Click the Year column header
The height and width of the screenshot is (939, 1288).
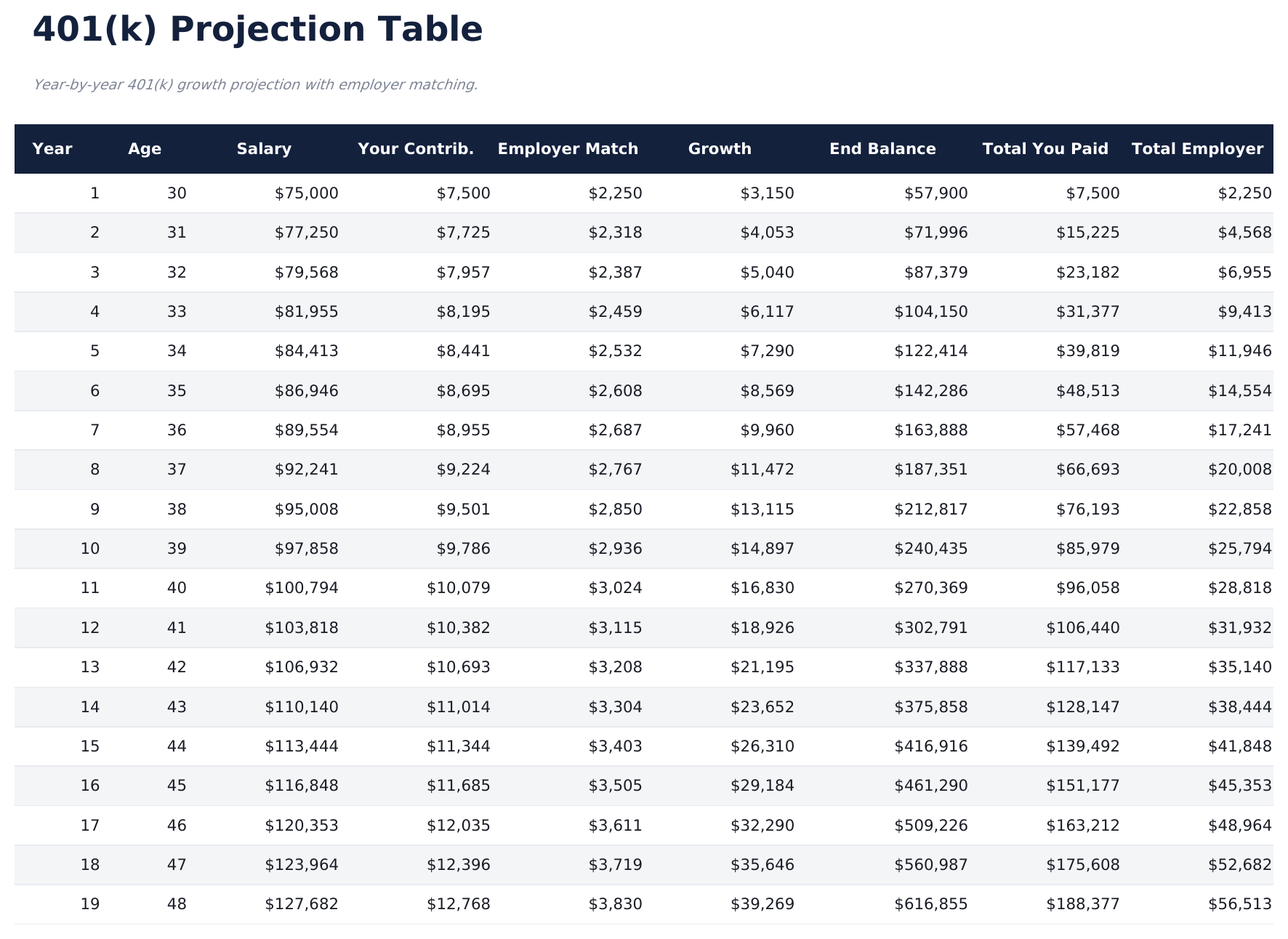click(52, 149)
